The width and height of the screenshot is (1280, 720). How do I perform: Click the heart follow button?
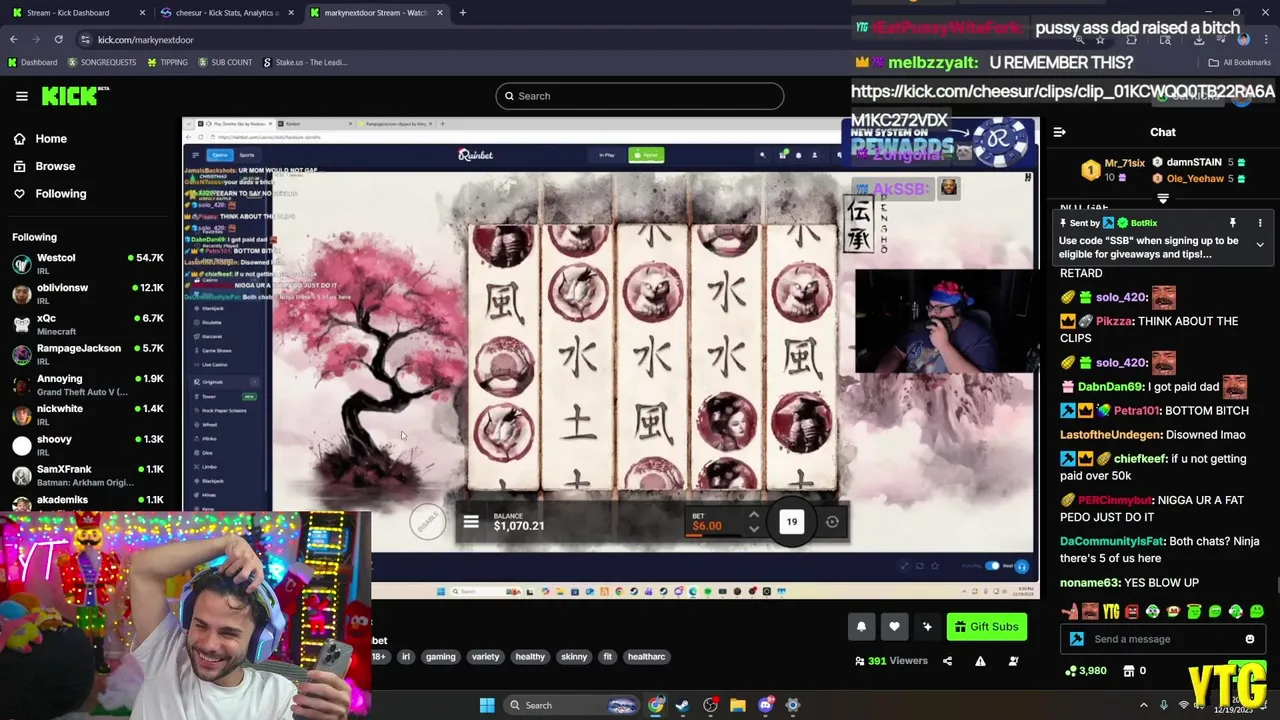coord(894,627)
